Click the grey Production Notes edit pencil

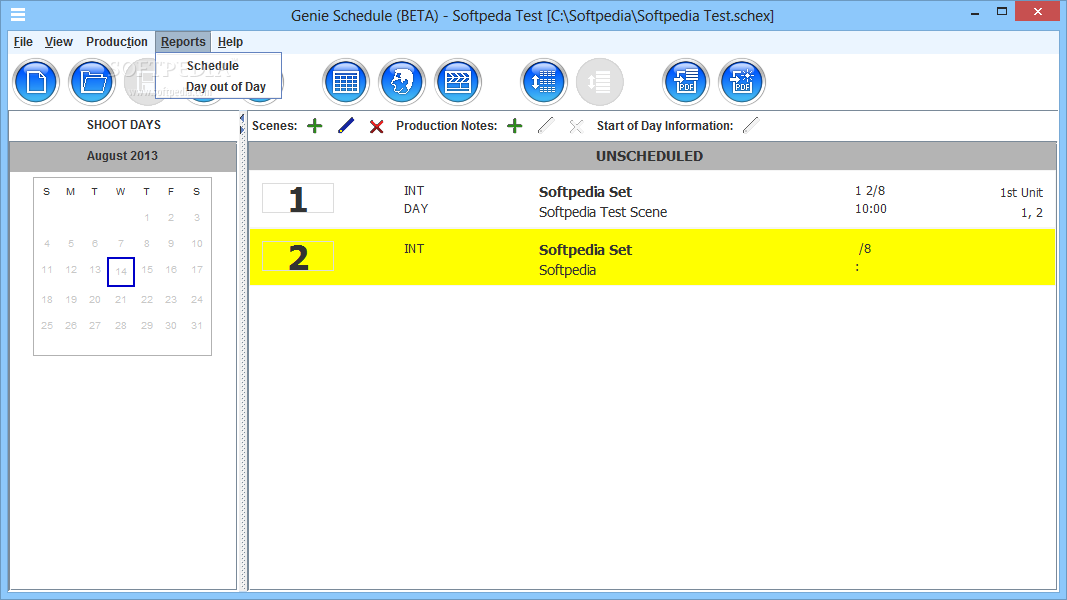click(x=546, y=126)
